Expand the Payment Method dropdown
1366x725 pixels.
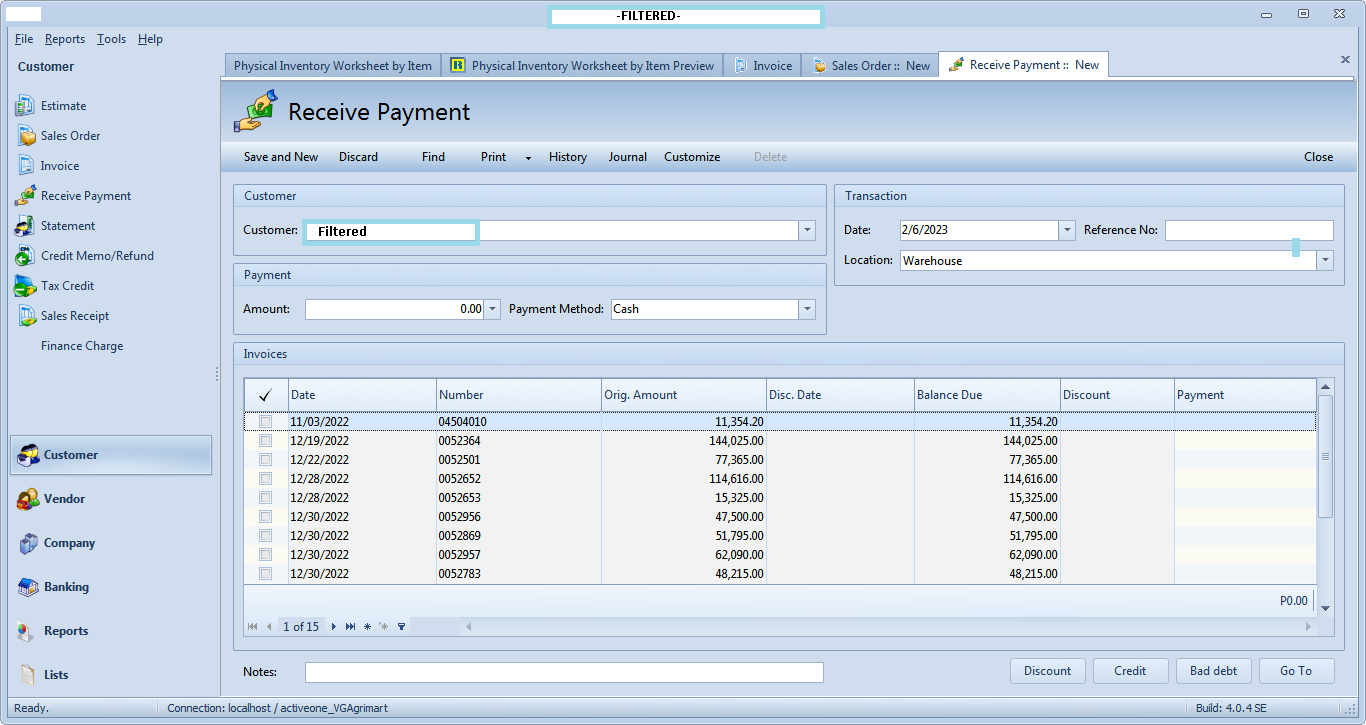click(807, 309)
